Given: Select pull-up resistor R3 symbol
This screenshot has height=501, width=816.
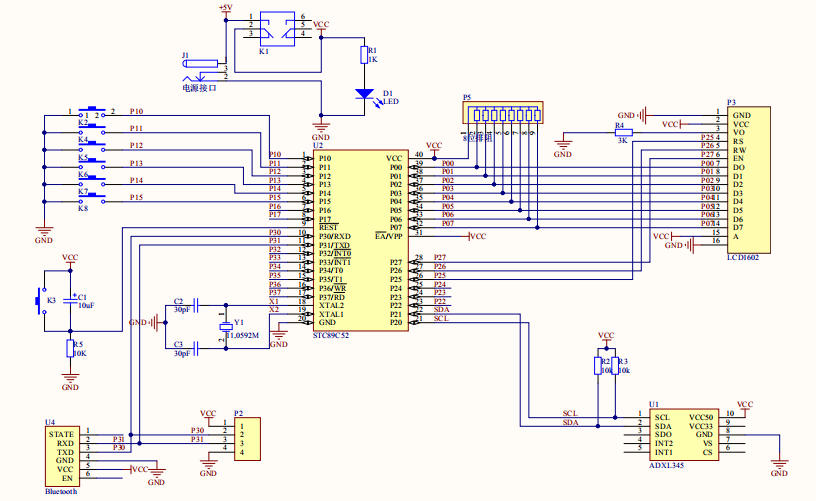Looking at the screenshot, I should [615, 366].
